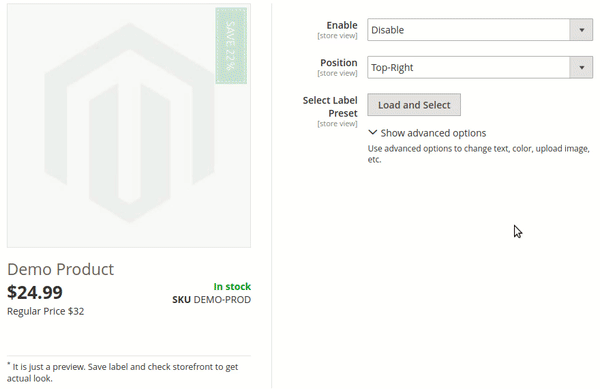The width and height of the screenshot is (600, 389).
Task: Click the Position field label
Action: 339,63
